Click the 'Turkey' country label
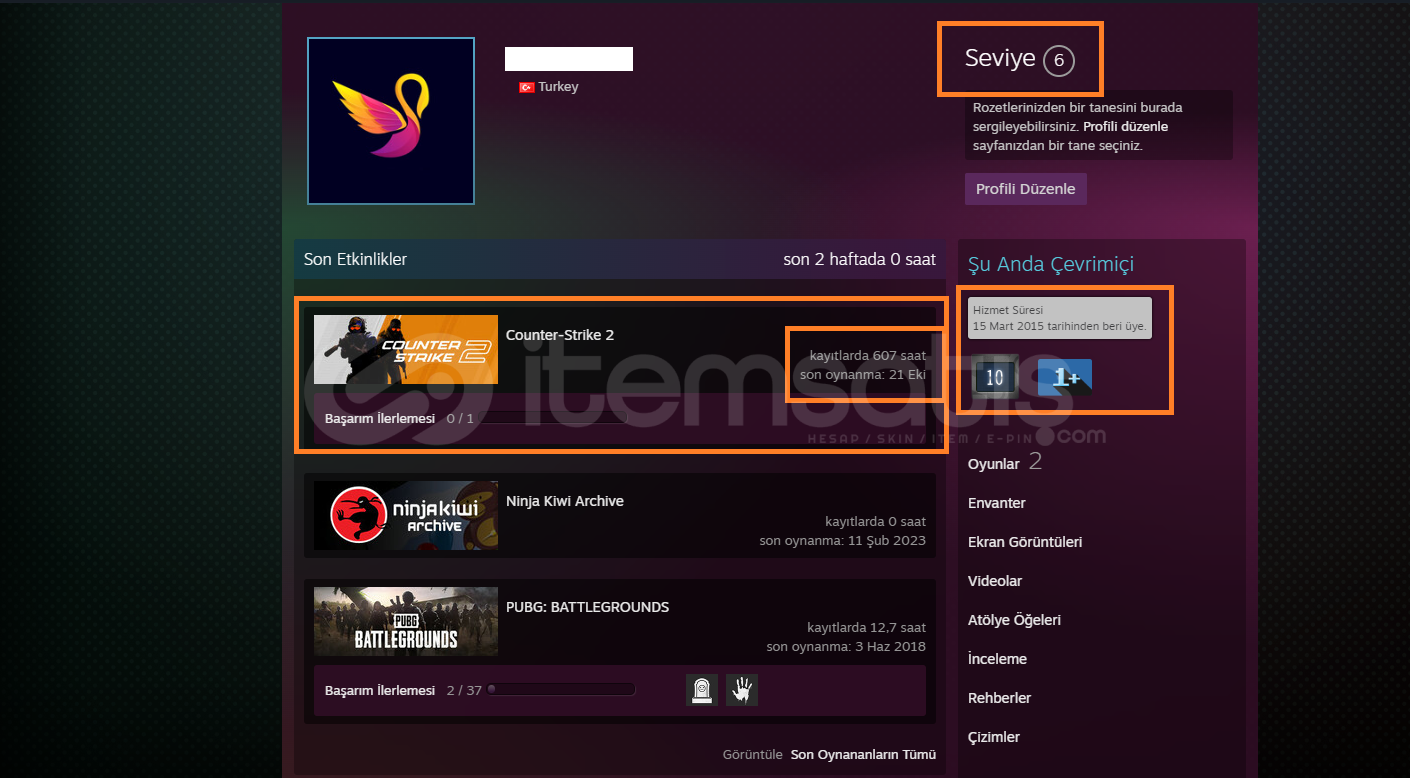 point(558,87)
